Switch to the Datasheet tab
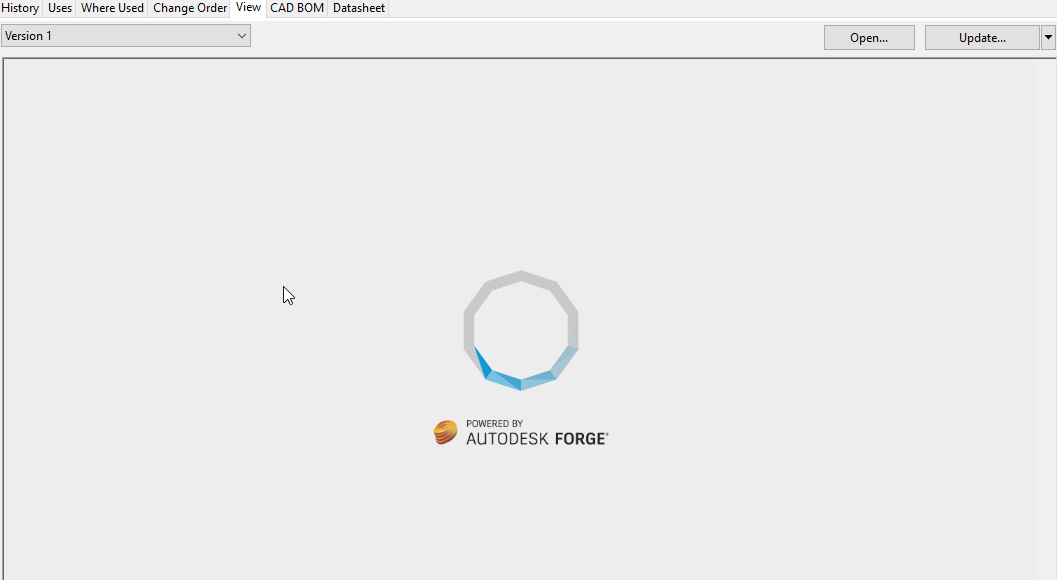 coord(359,8)
